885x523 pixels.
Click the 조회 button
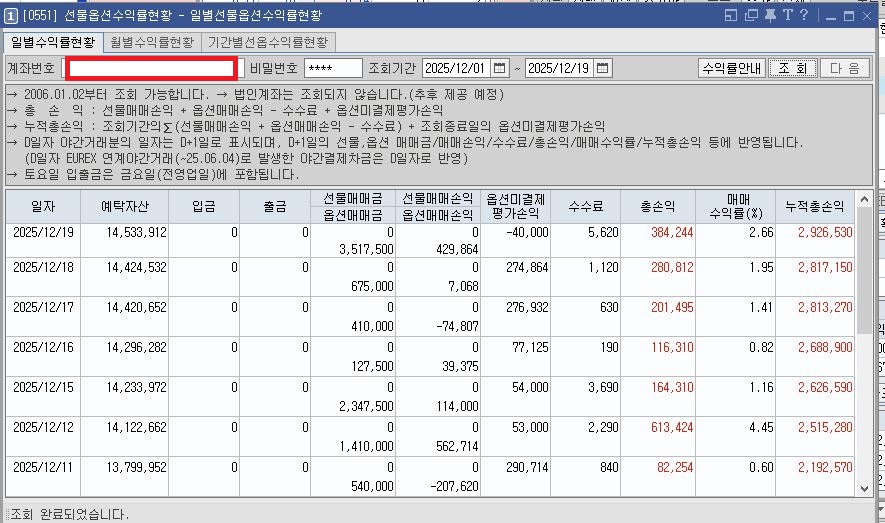coord(792,68)
